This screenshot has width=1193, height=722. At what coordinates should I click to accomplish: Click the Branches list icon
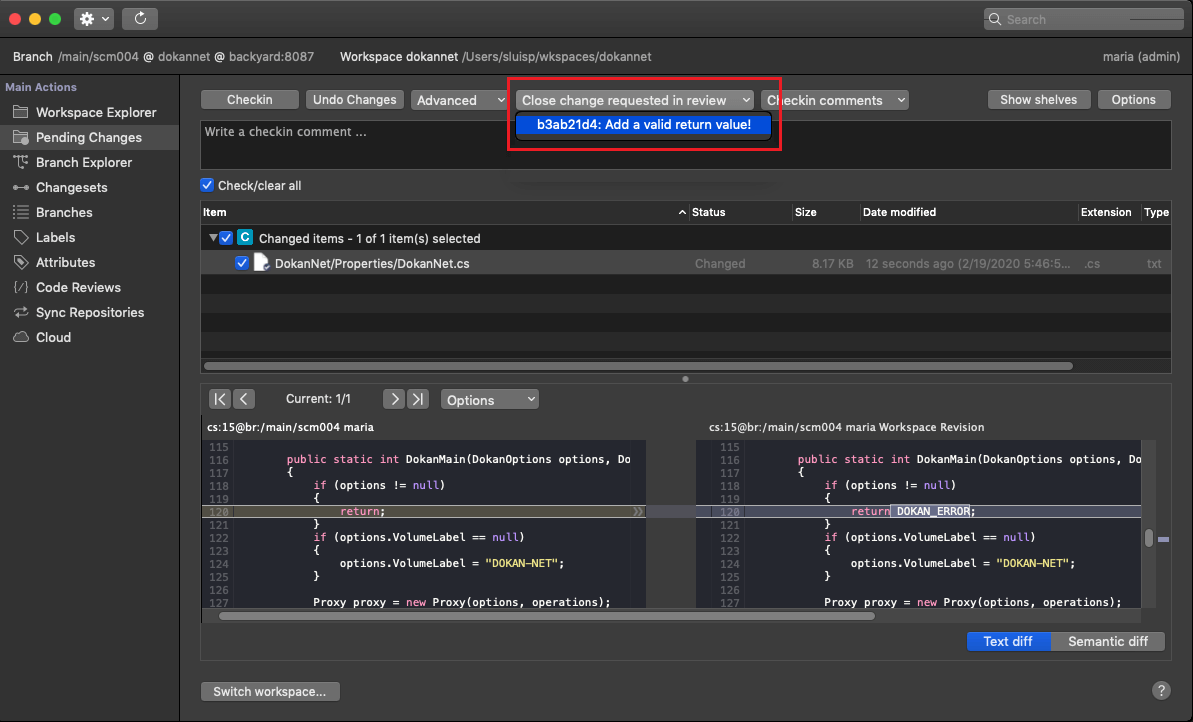point(21,212)
